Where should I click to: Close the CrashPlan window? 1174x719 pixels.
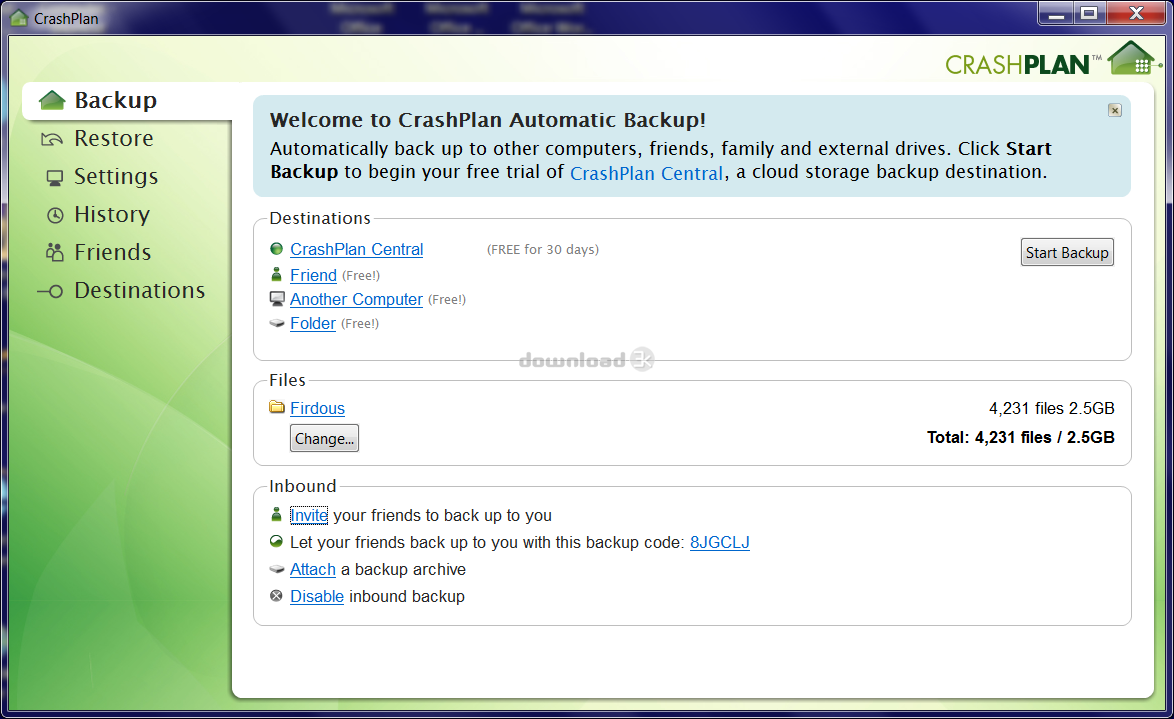point(1136,13)
